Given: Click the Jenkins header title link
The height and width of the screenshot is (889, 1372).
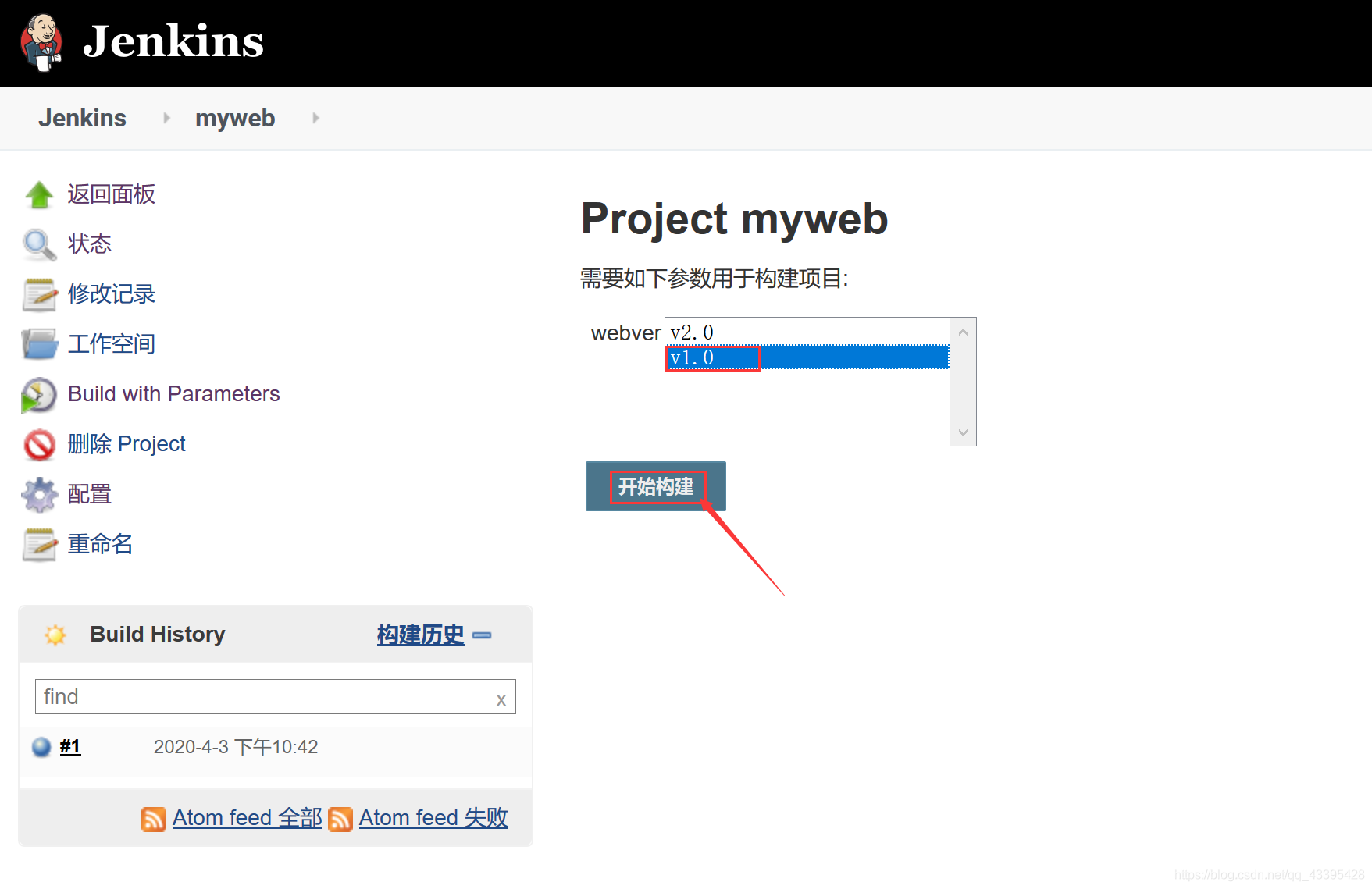Looking at the screenshot, I should click(x=173, y=41).
